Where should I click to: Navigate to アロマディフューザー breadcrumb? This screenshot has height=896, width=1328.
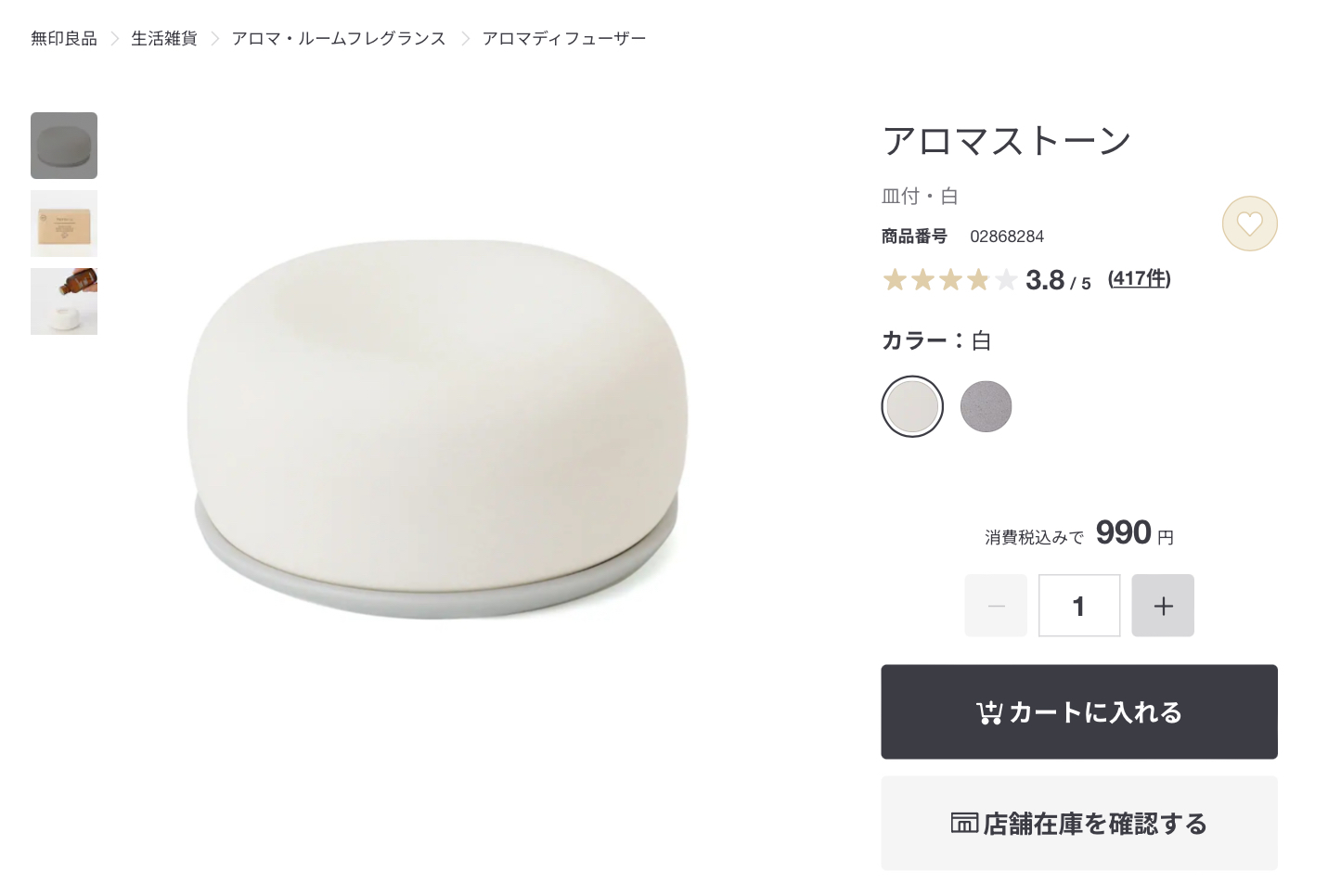point(564,38)
